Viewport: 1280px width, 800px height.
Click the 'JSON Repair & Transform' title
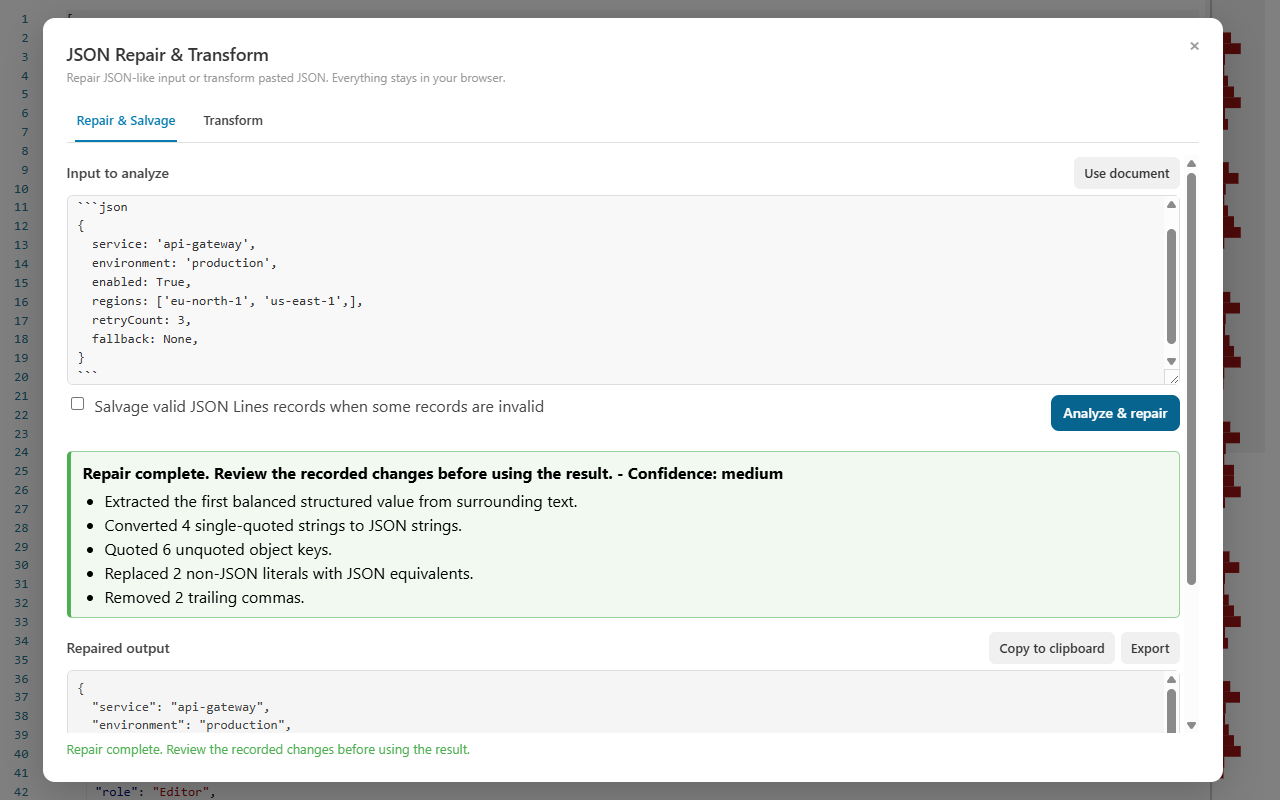pos(168,55)
